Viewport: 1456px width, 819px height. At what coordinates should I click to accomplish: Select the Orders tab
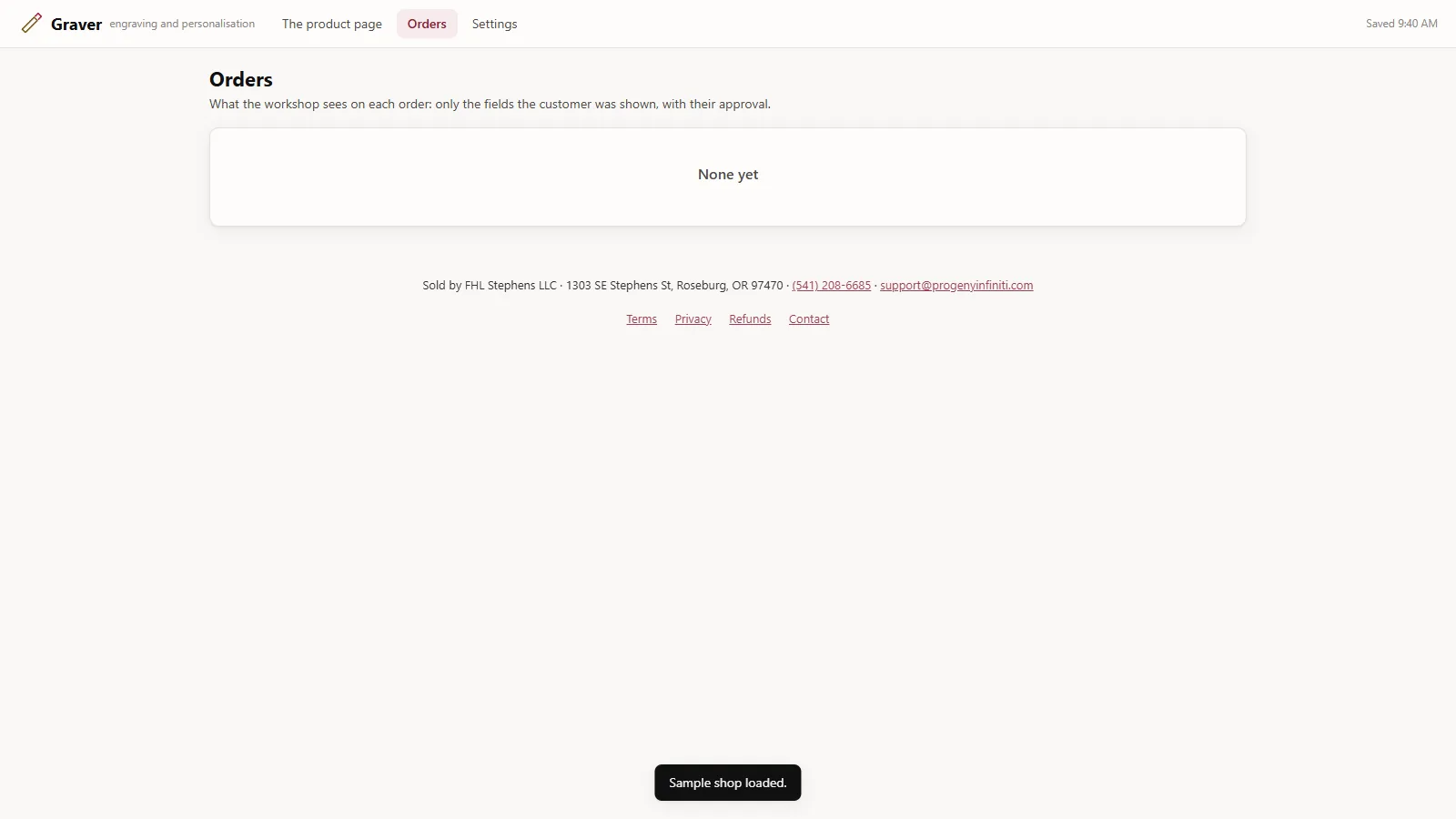coord(427,24)
